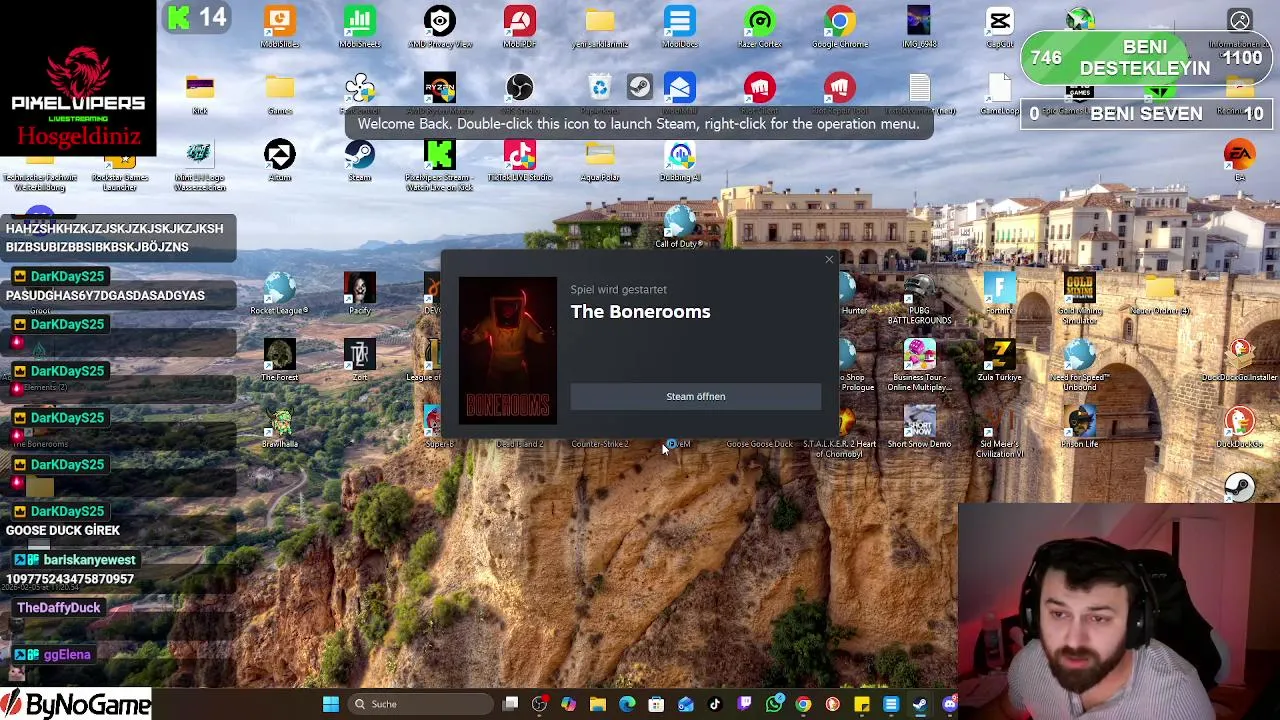The image size is (1280, 720).
Task: Select the Pixelvipers Stream Kick shortcut
Action: point(439,165)
